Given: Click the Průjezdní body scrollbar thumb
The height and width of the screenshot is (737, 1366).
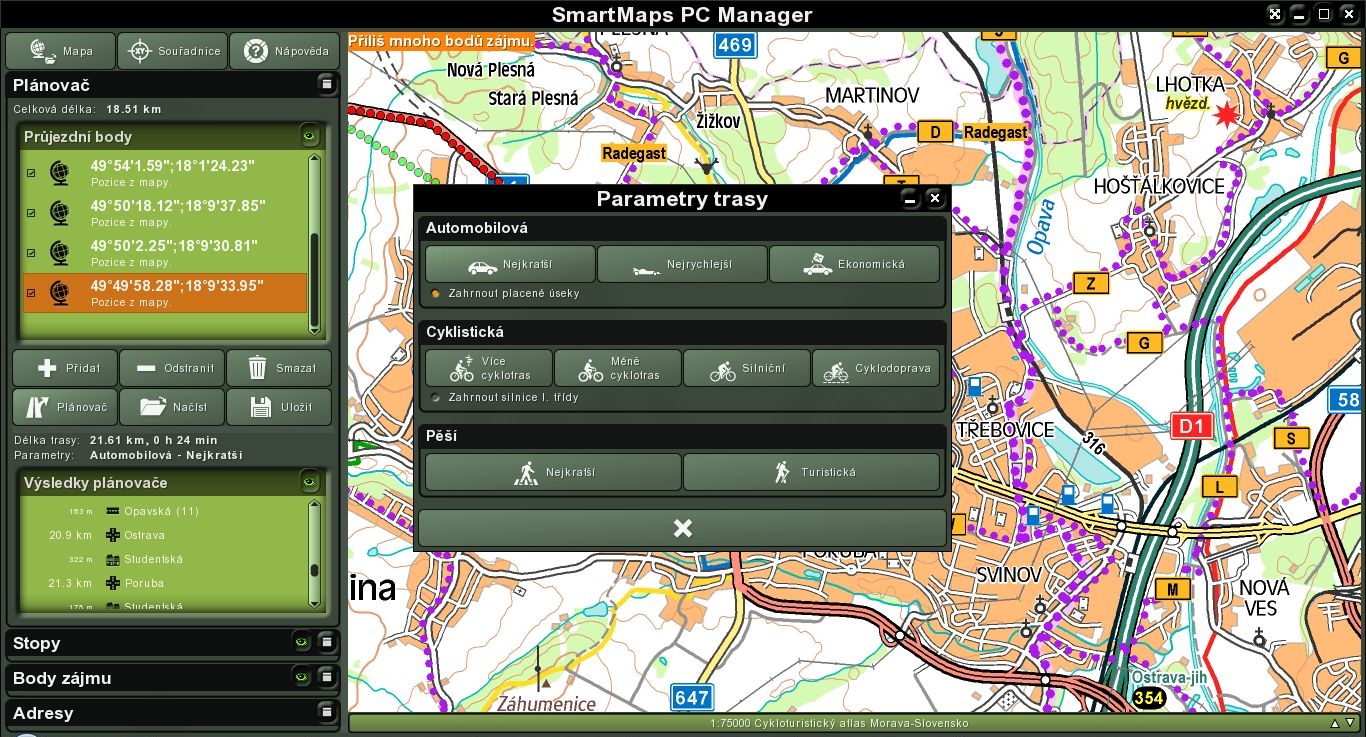Looking at the screenshot, I should click(x=314, y=278).
